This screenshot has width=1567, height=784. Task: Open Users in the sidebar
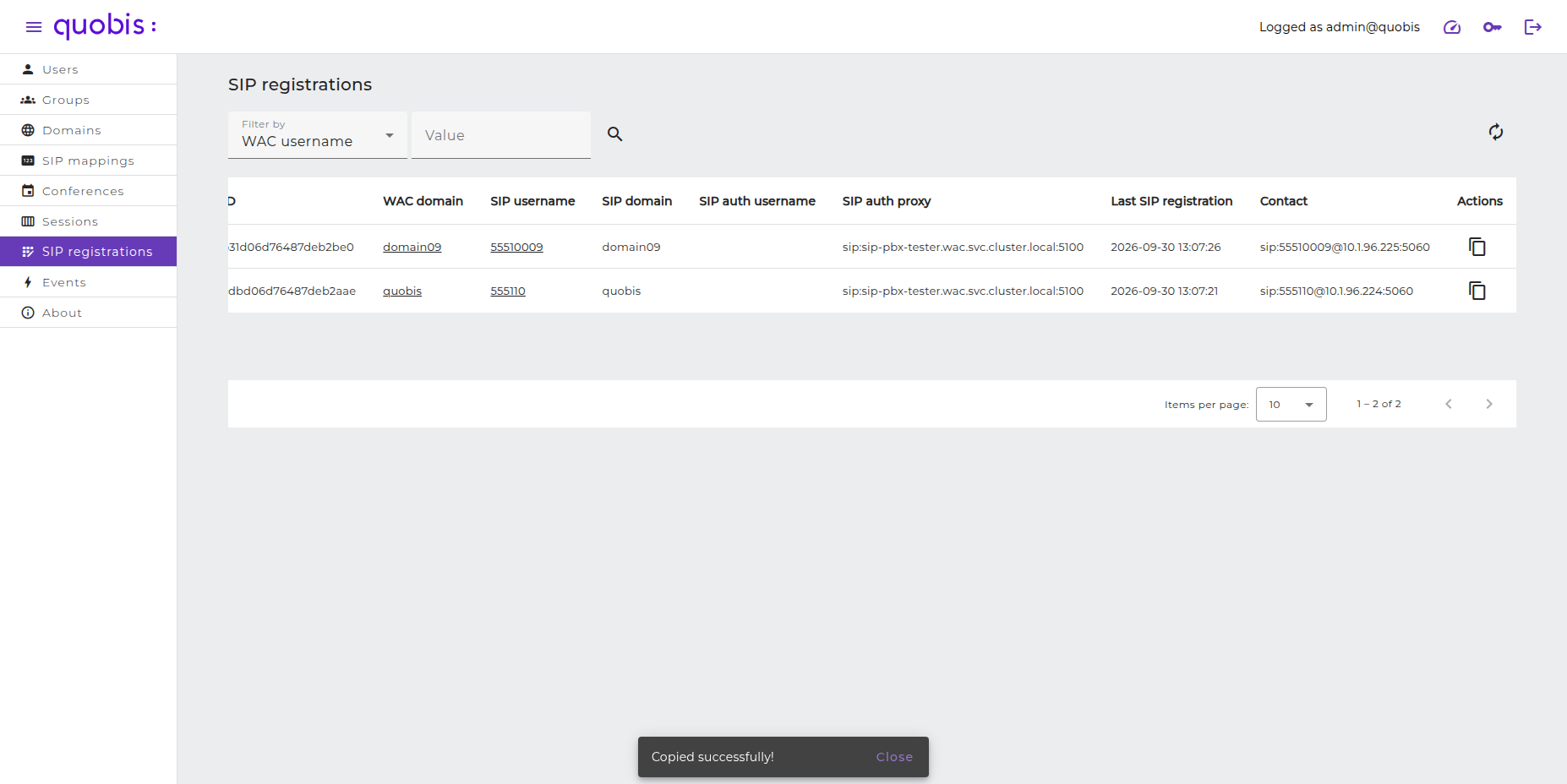click(x=89, y=69)
